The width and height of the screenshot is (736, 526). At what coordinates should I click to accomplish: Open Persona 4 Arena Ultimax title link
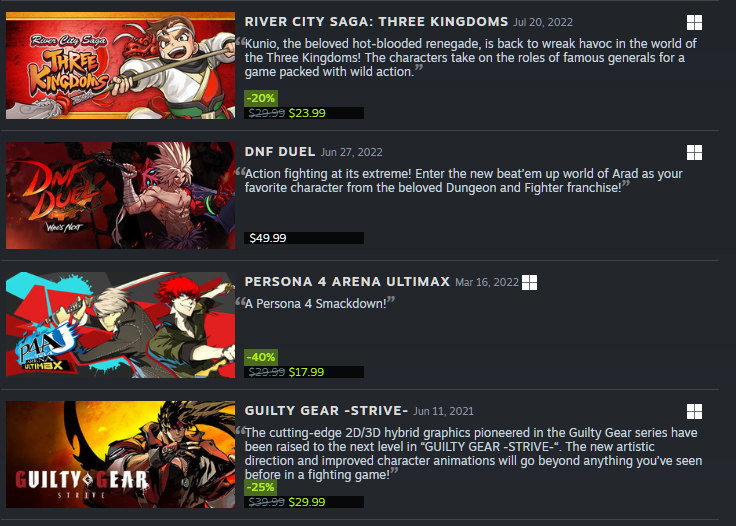(x=347, y=282)
